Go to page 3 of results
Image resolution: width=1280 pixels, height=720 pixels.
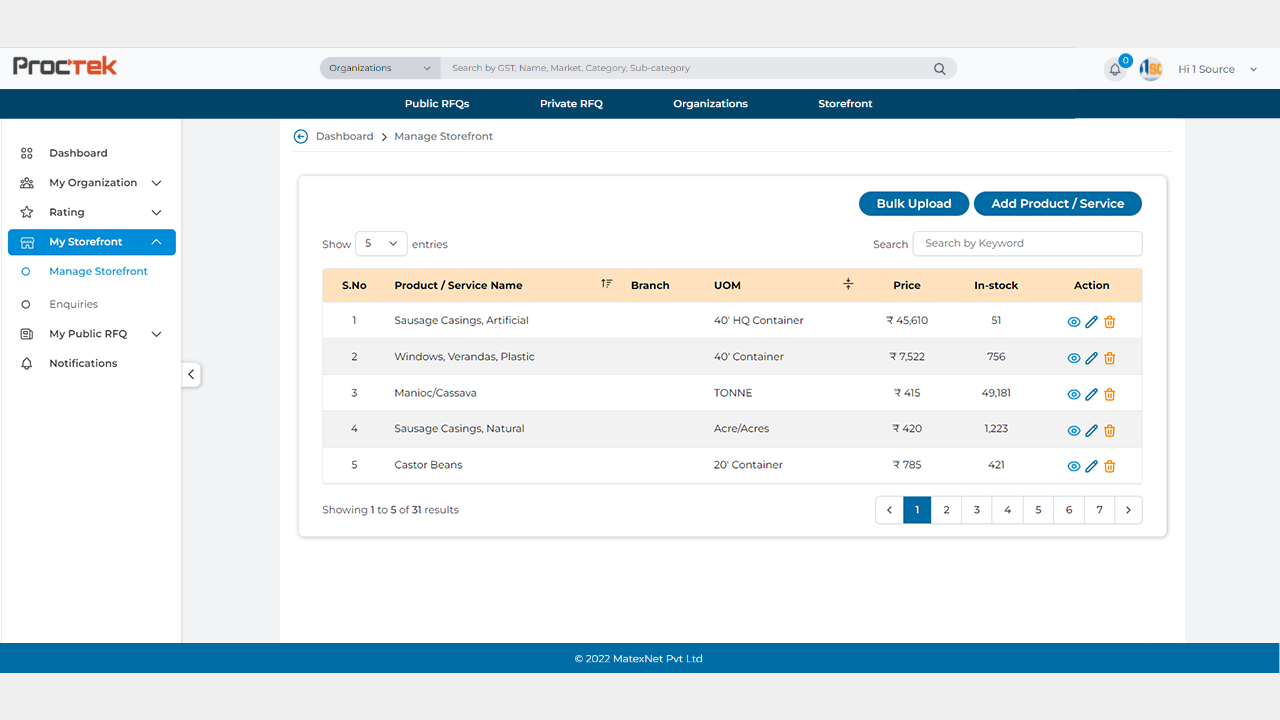click(977, 510)
